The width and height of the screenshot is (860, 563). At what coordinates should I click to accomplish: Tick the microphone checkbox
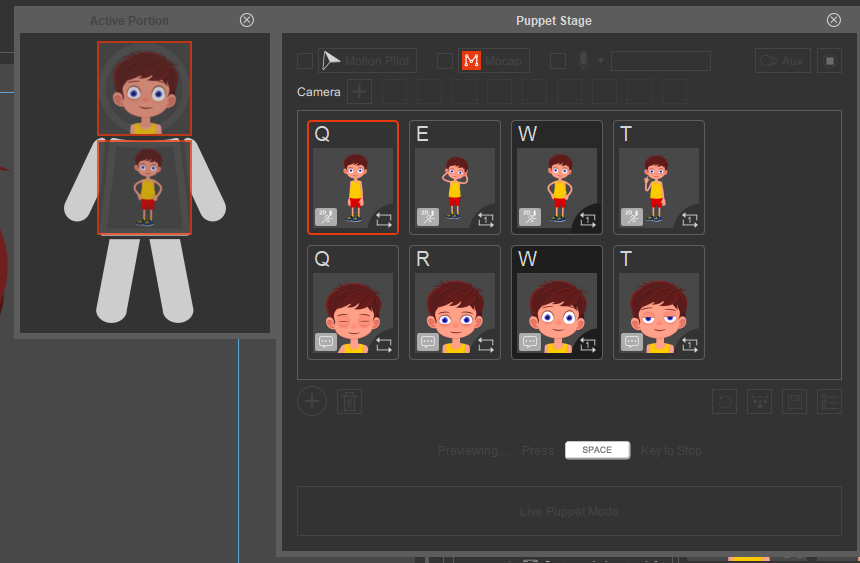click(x=558, y=61)
